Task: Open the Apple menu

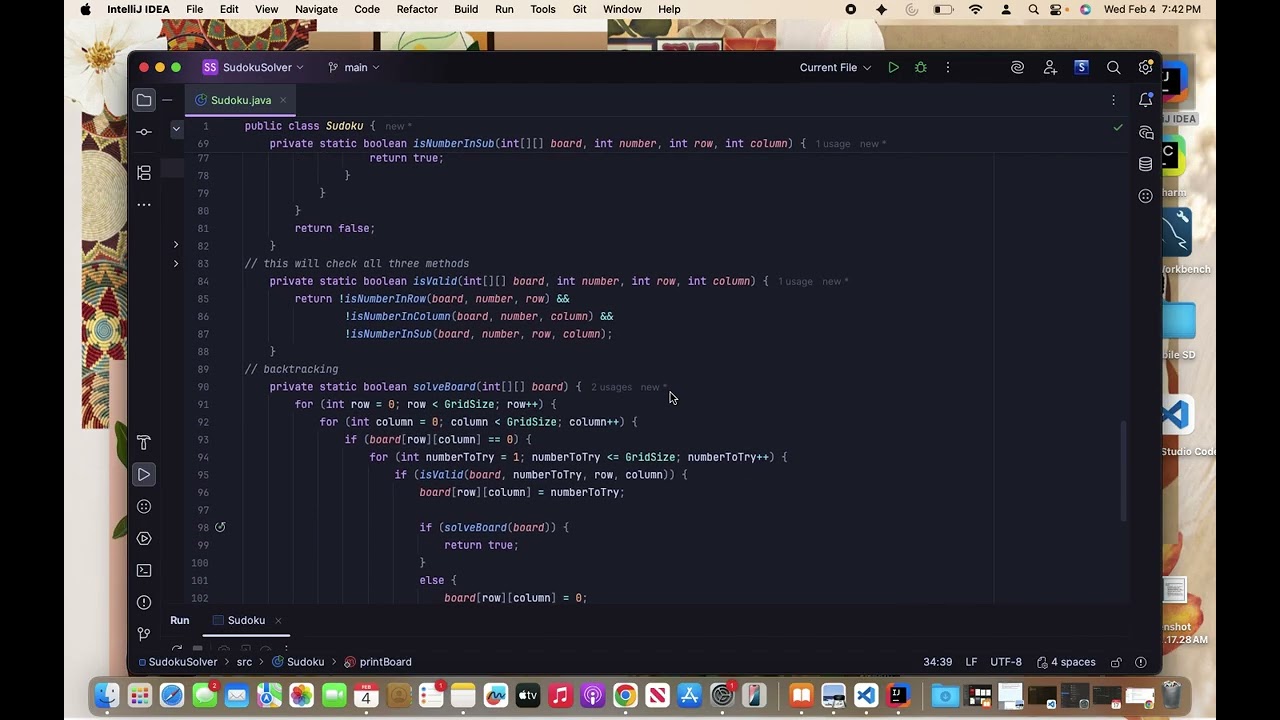Action: [x=85, y=9]
